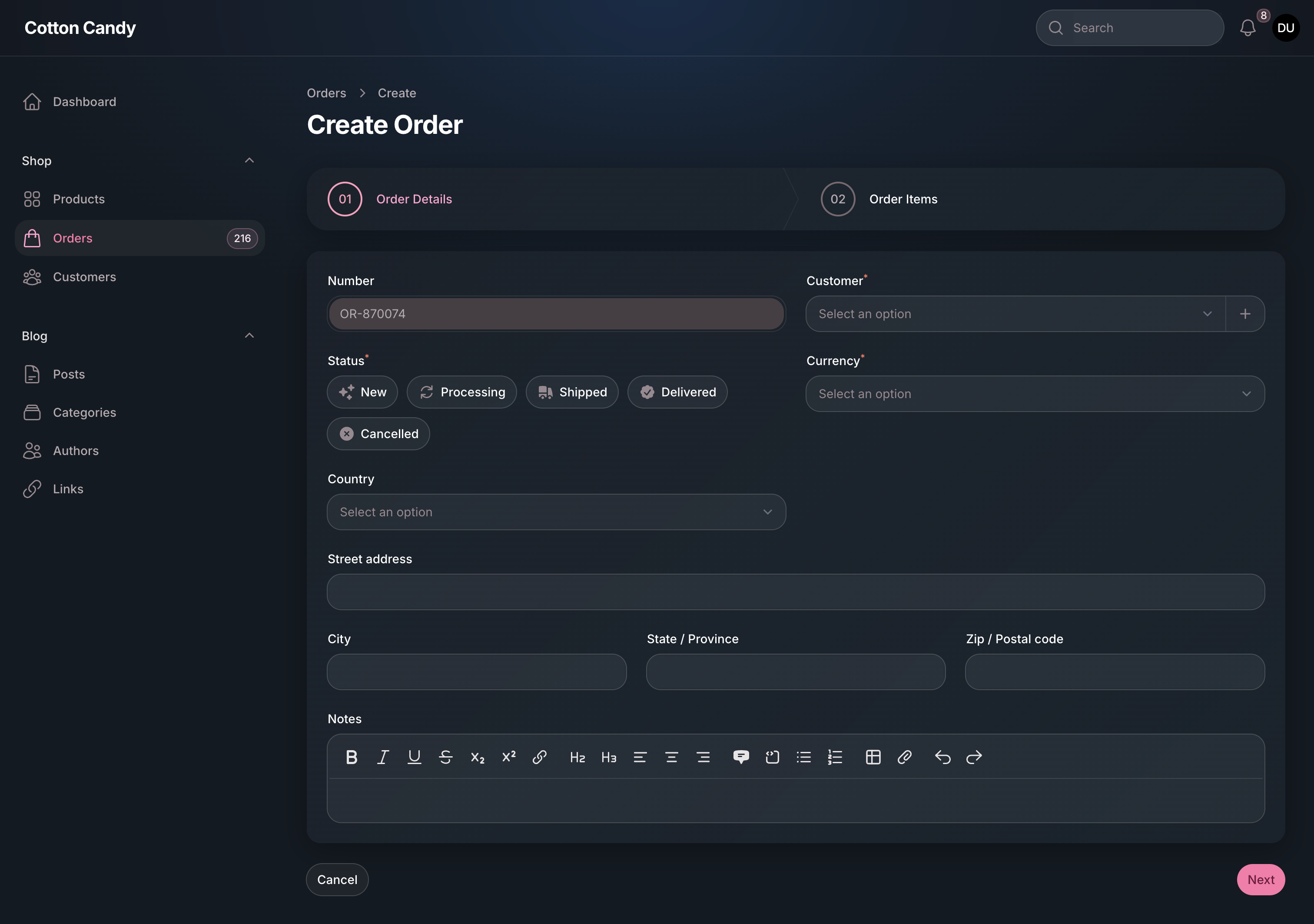Select the Cancelled order status
The image size is (1314, 924).
click(x=378, y=433)
